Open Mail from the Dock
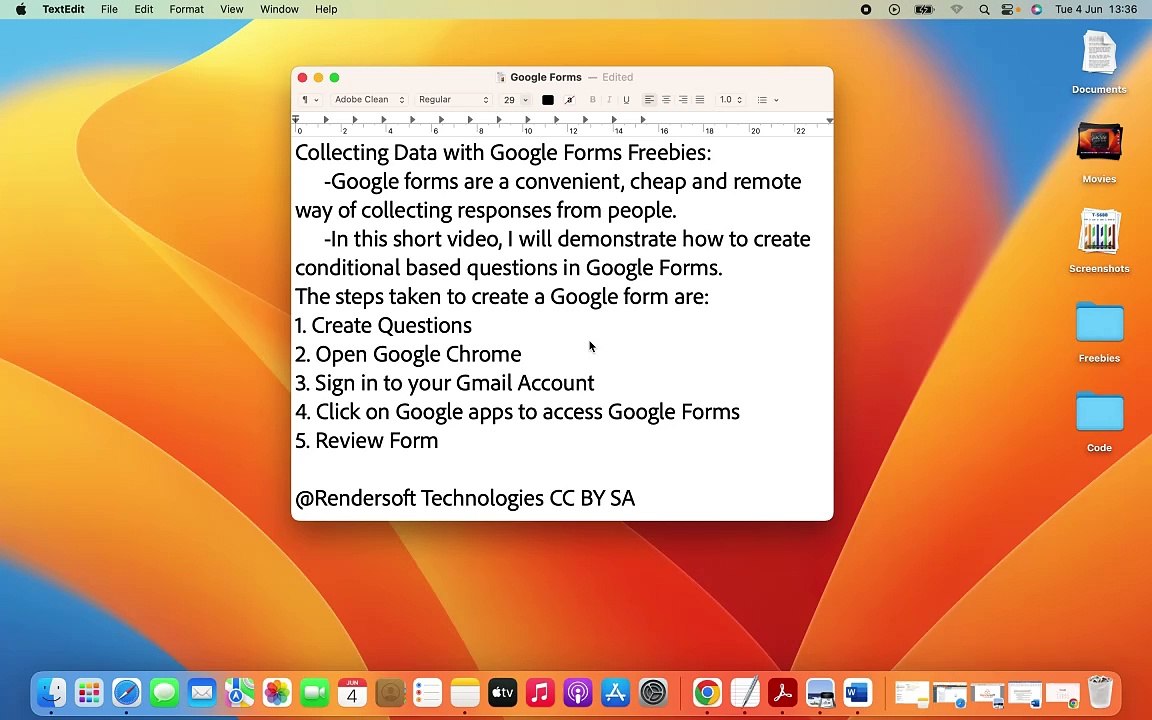 pos(201,692)
